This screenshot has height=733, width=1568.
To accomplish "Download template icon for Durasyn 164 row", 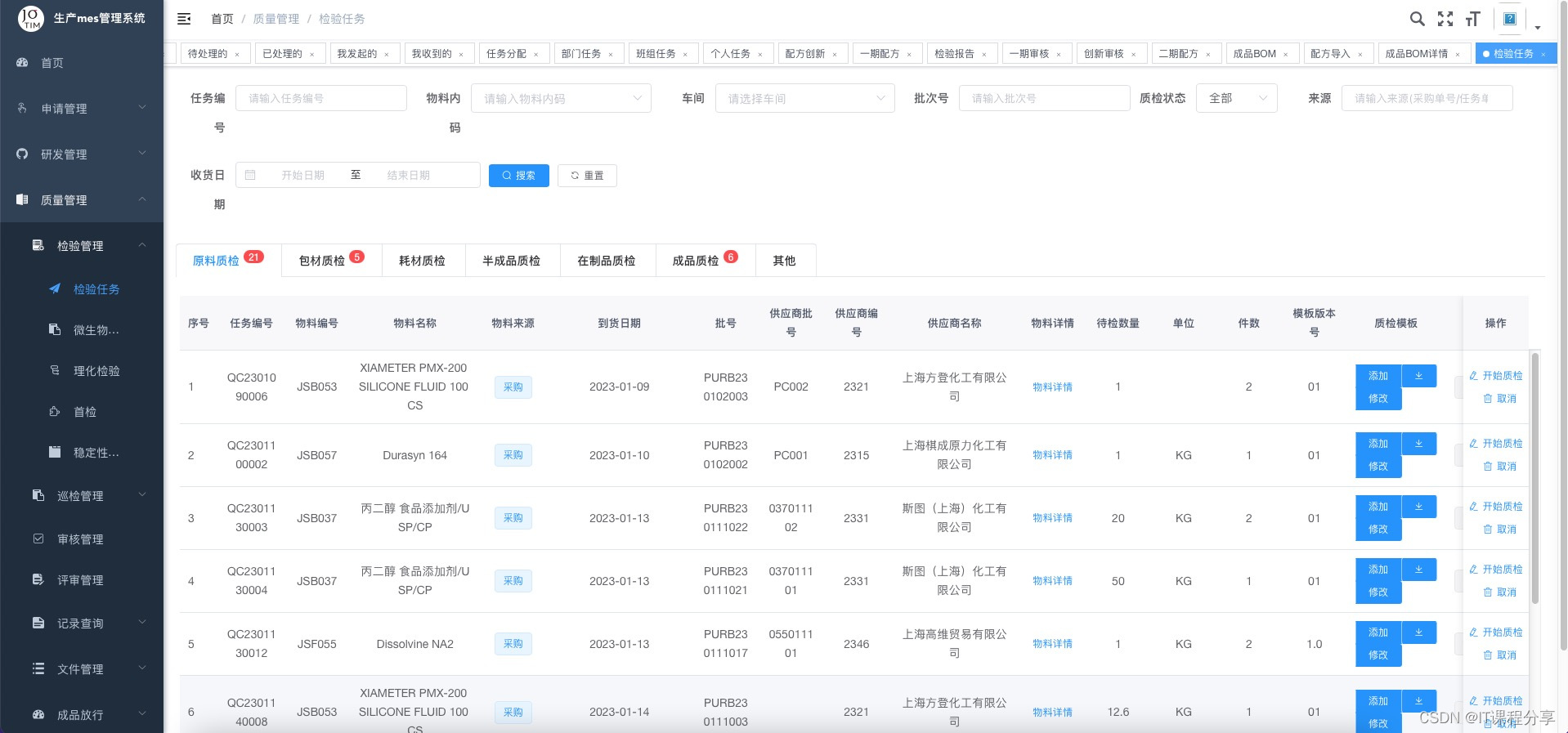I will click(1419, 444).
